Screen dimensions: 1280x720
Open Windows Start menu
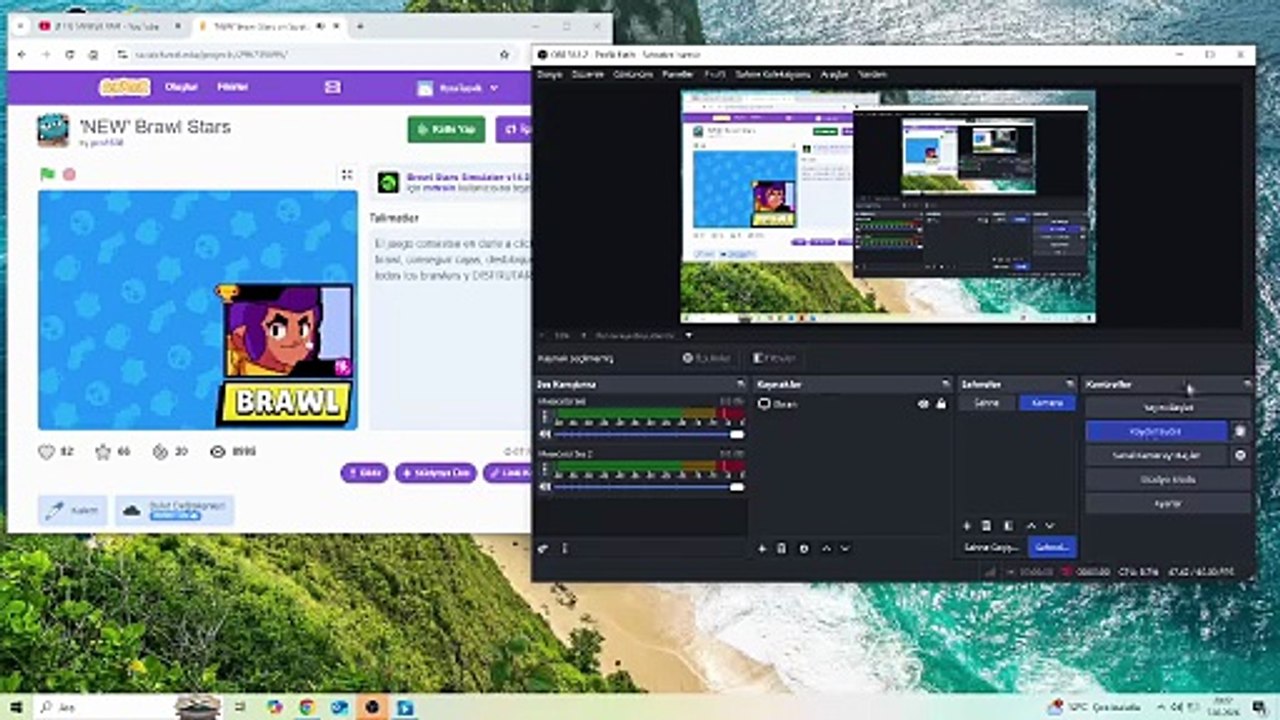point(16,707)
